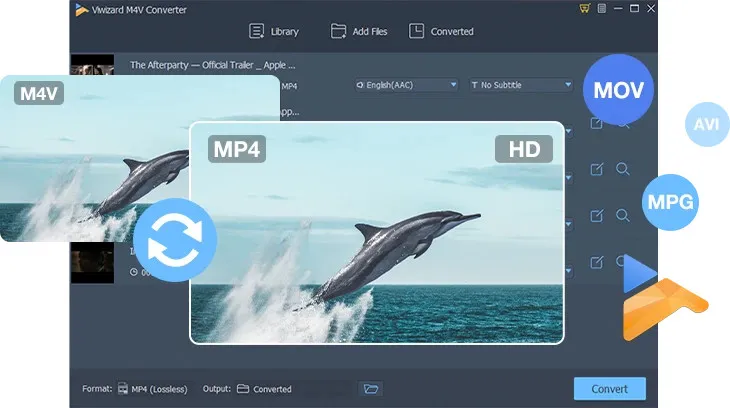
Task: Open the output folder browse icon
Action: point(371,388)
